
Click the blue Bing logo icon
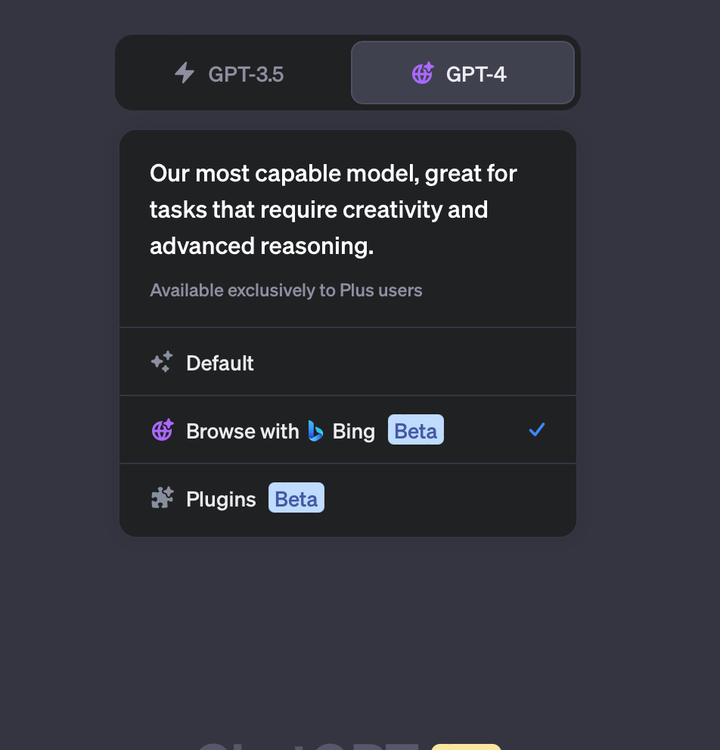pos(315,431)
